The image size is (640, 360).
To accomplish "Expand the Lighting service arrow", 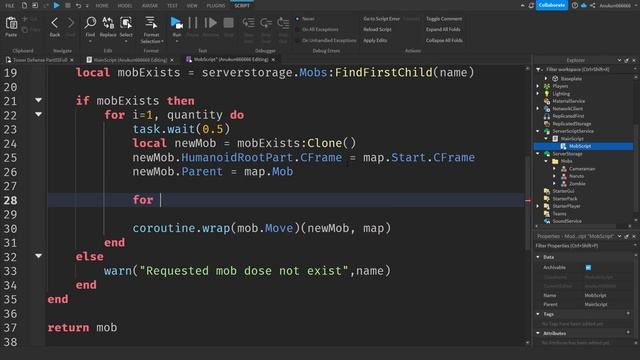I will click(538, 93).
